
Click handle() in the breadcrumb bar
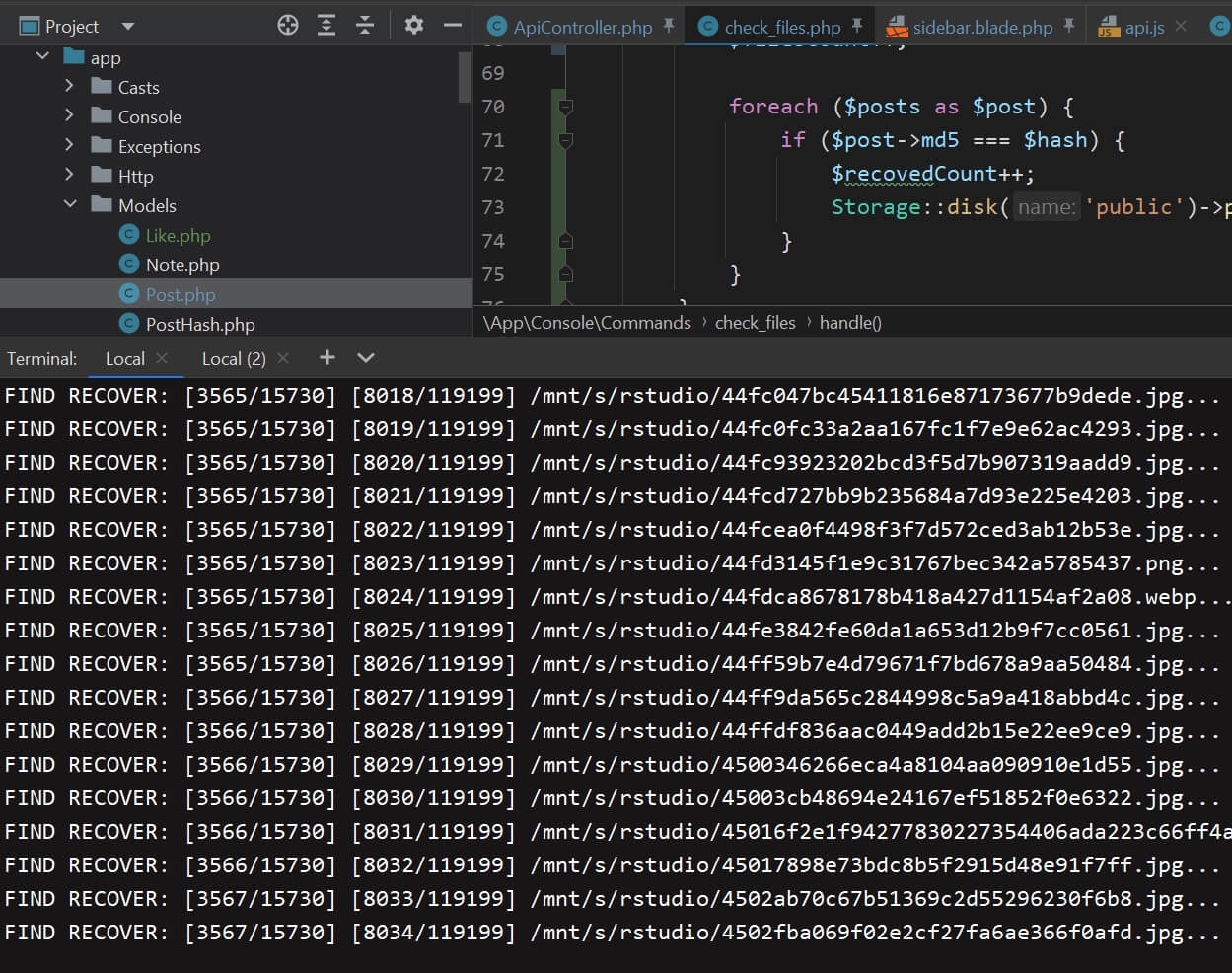(x=850, y=323)
